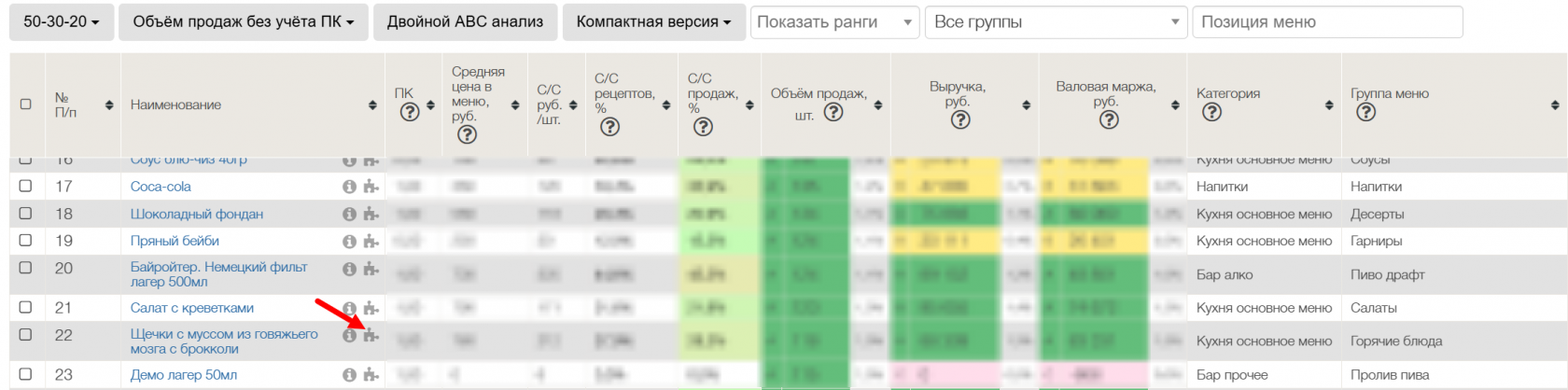This screenshot has width=1568, height=390.
Task: Click help icon under Выручка column header
Action: point(959,119)
